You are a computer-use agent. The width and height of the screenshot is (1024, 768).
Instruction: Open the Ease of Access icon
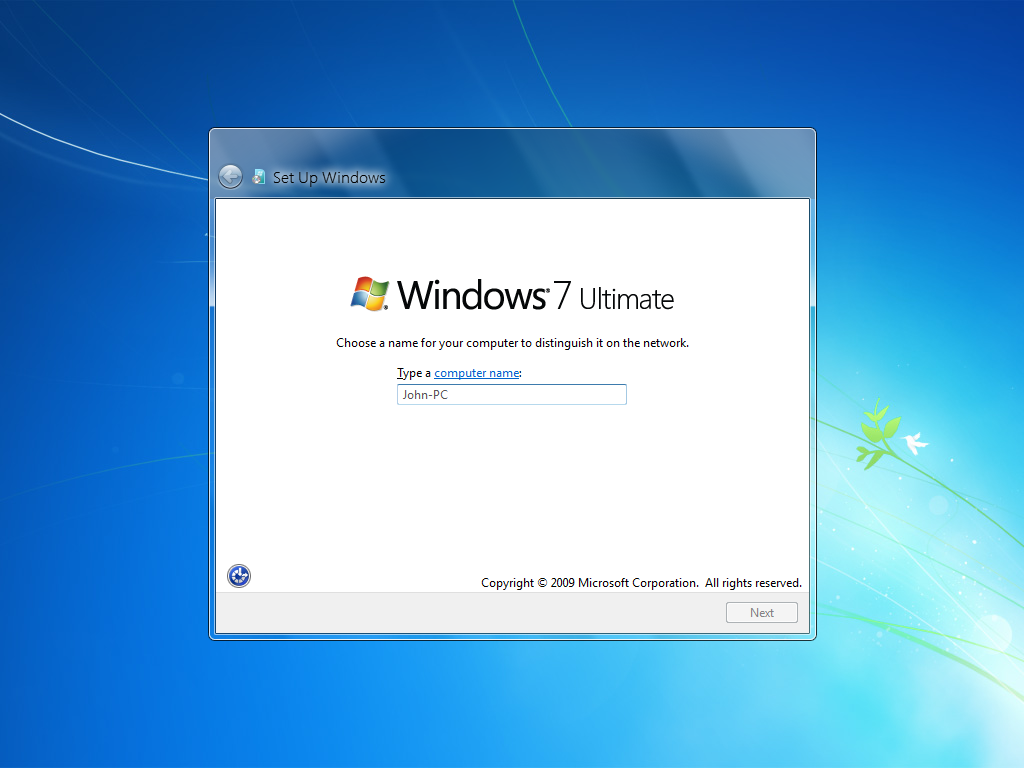click(x=239, y=576)
